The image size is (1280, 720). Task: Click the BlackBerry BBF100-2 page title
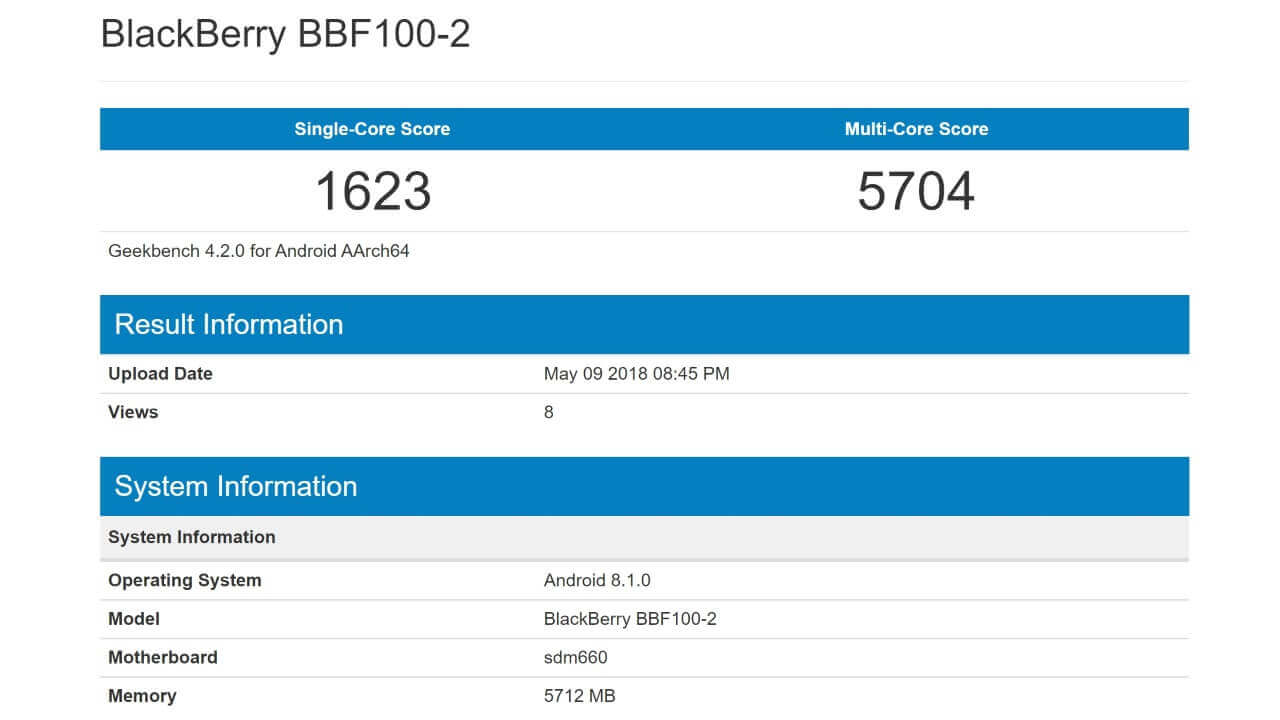285,34
